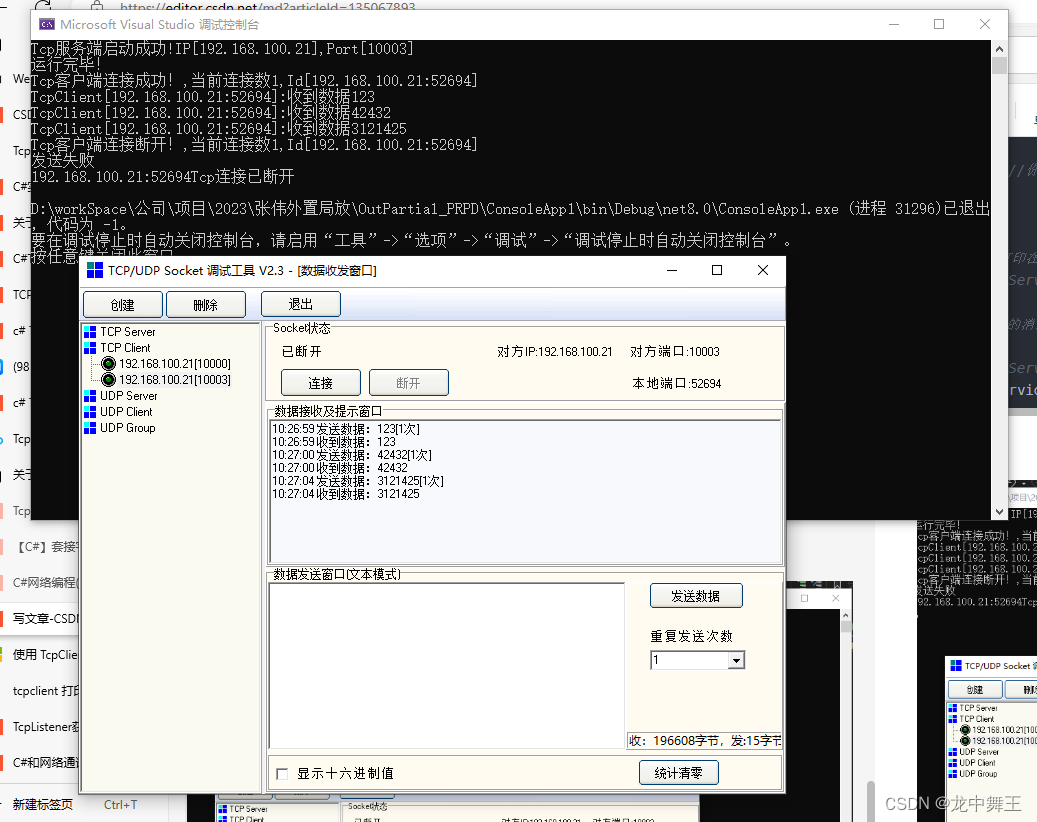Click the 连接 button

coord(321,383)
